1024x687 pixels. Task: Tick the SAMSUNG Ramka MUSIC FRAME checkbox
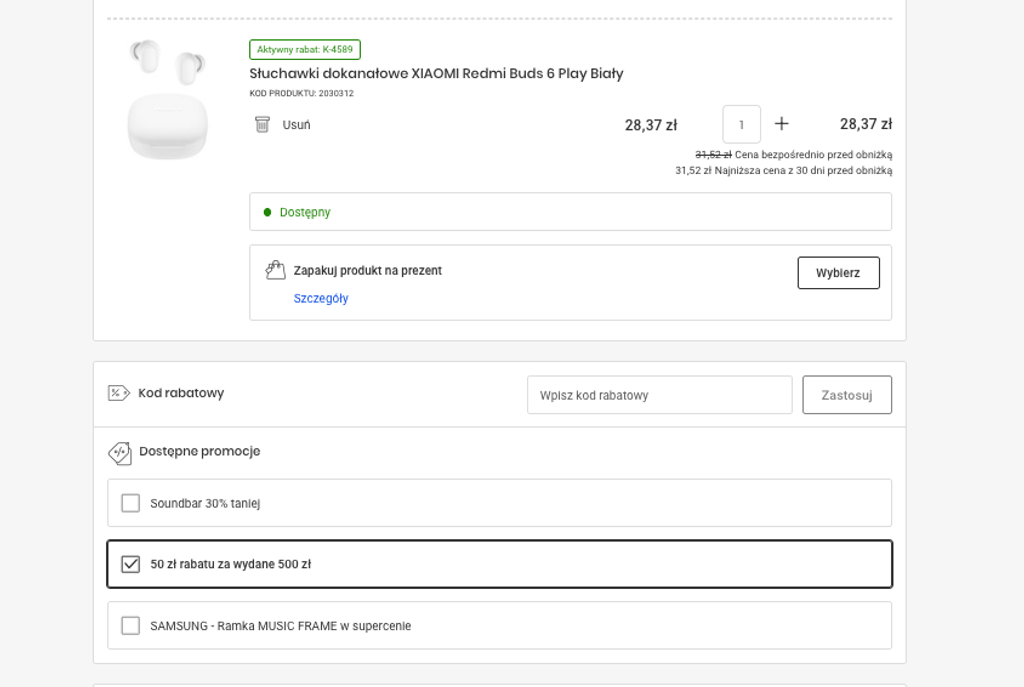131,626
